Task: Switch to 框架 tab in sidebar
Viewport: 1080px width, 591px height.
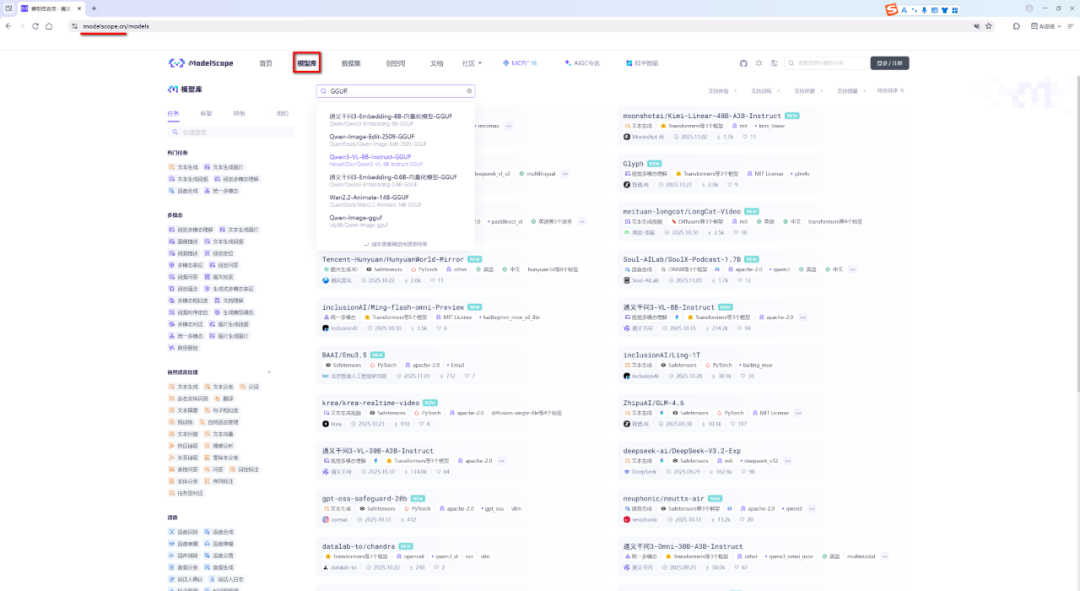Action: pyautogui.click(x=206, y=114)
